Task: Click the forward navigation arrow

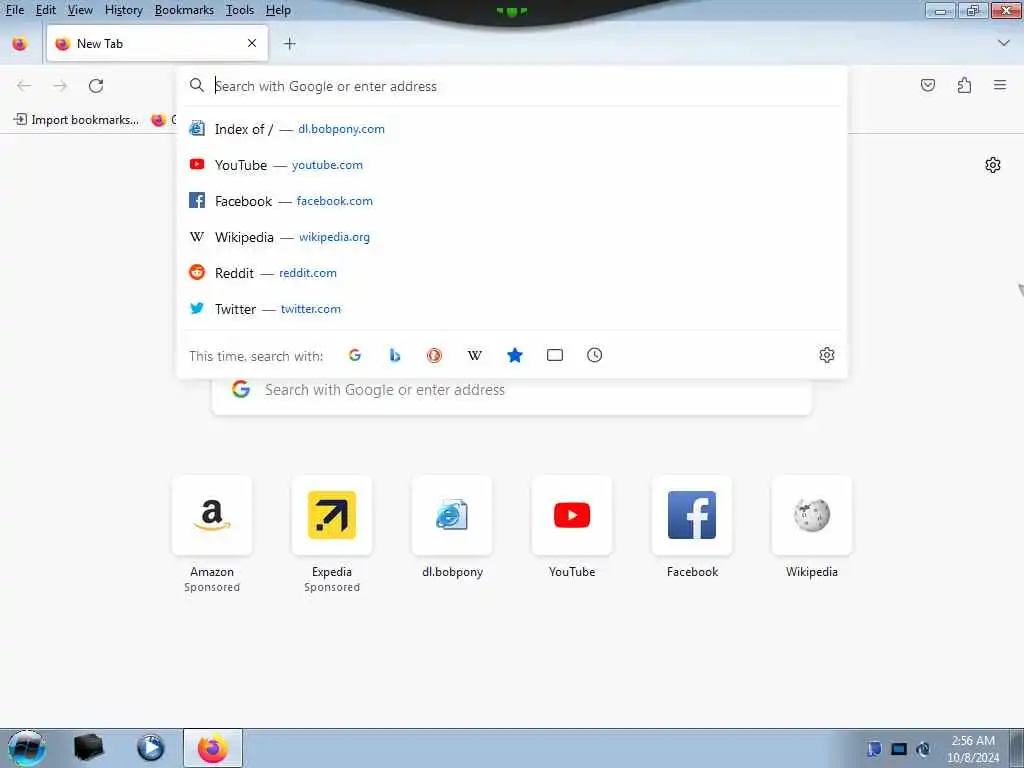Action: 60,86
